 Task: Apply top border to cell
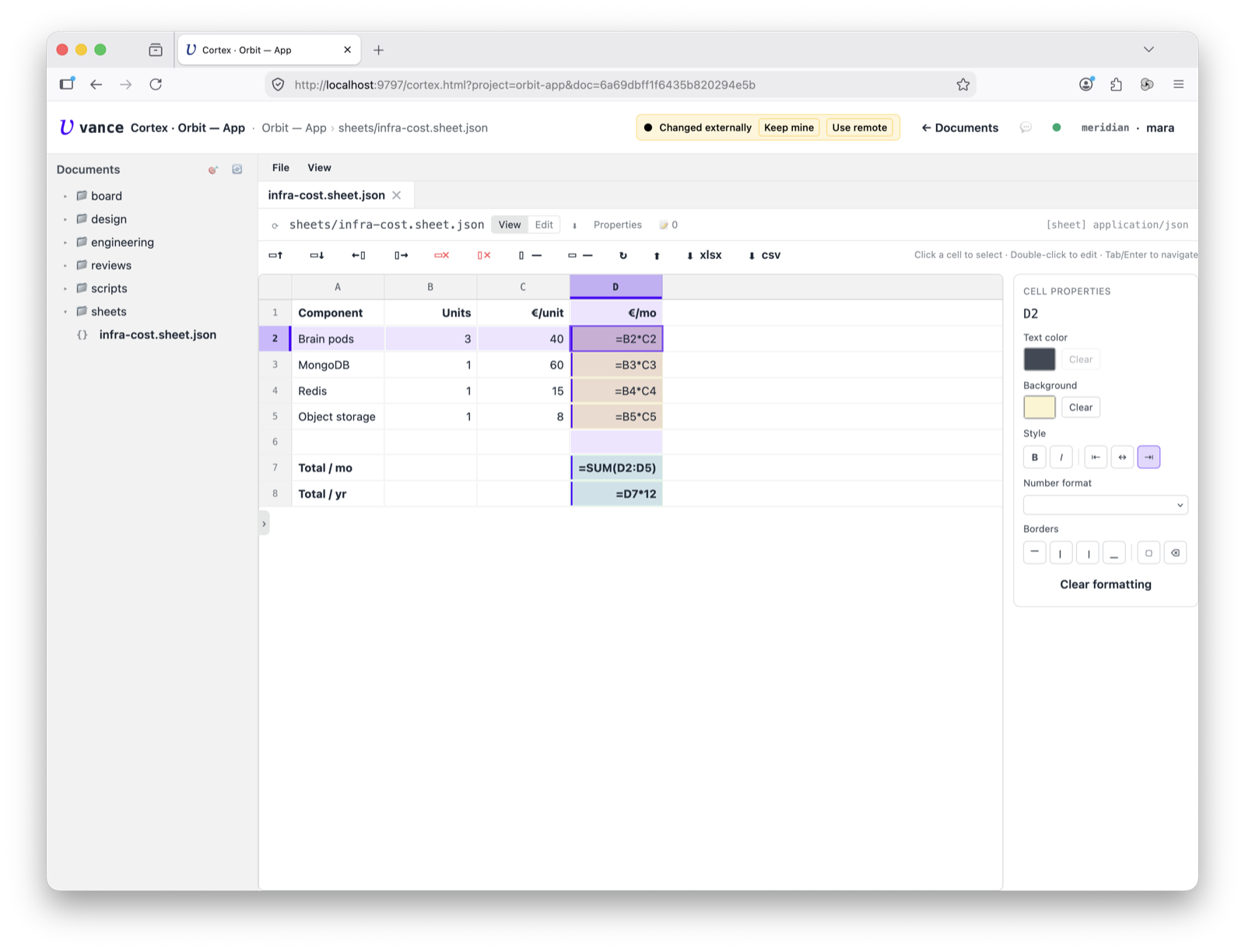click(x=1034, y=553)
